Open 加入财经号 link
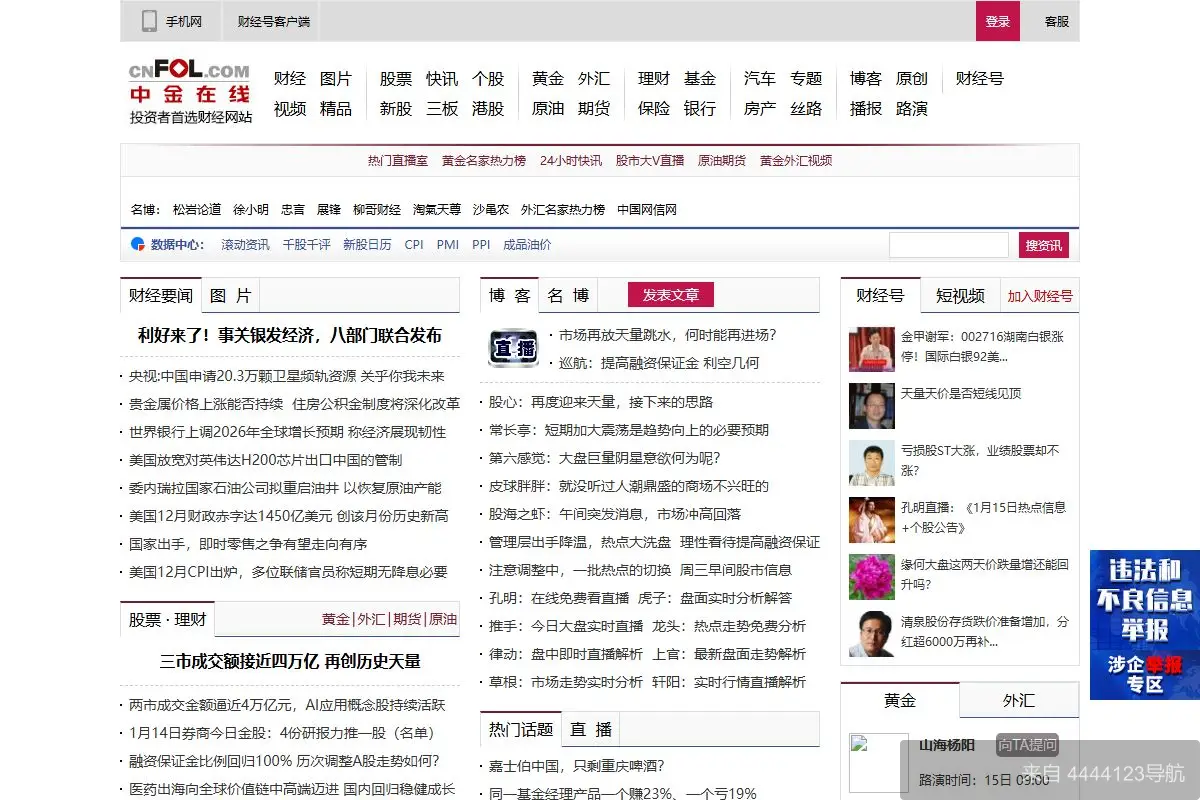1200x800 pixels. 1040,296
